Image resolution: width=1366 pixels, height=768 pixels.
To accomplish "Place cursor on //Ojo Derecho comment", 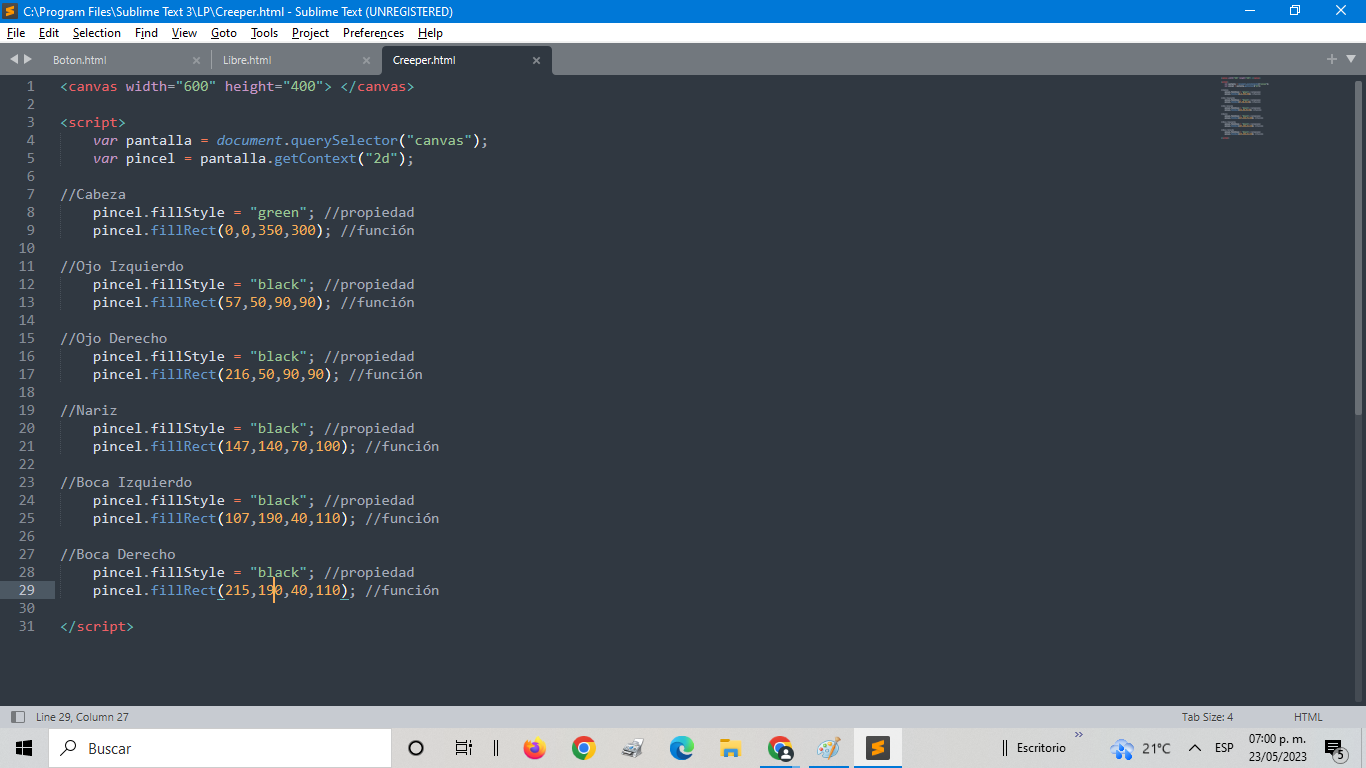I will click(x=114, y=338).
